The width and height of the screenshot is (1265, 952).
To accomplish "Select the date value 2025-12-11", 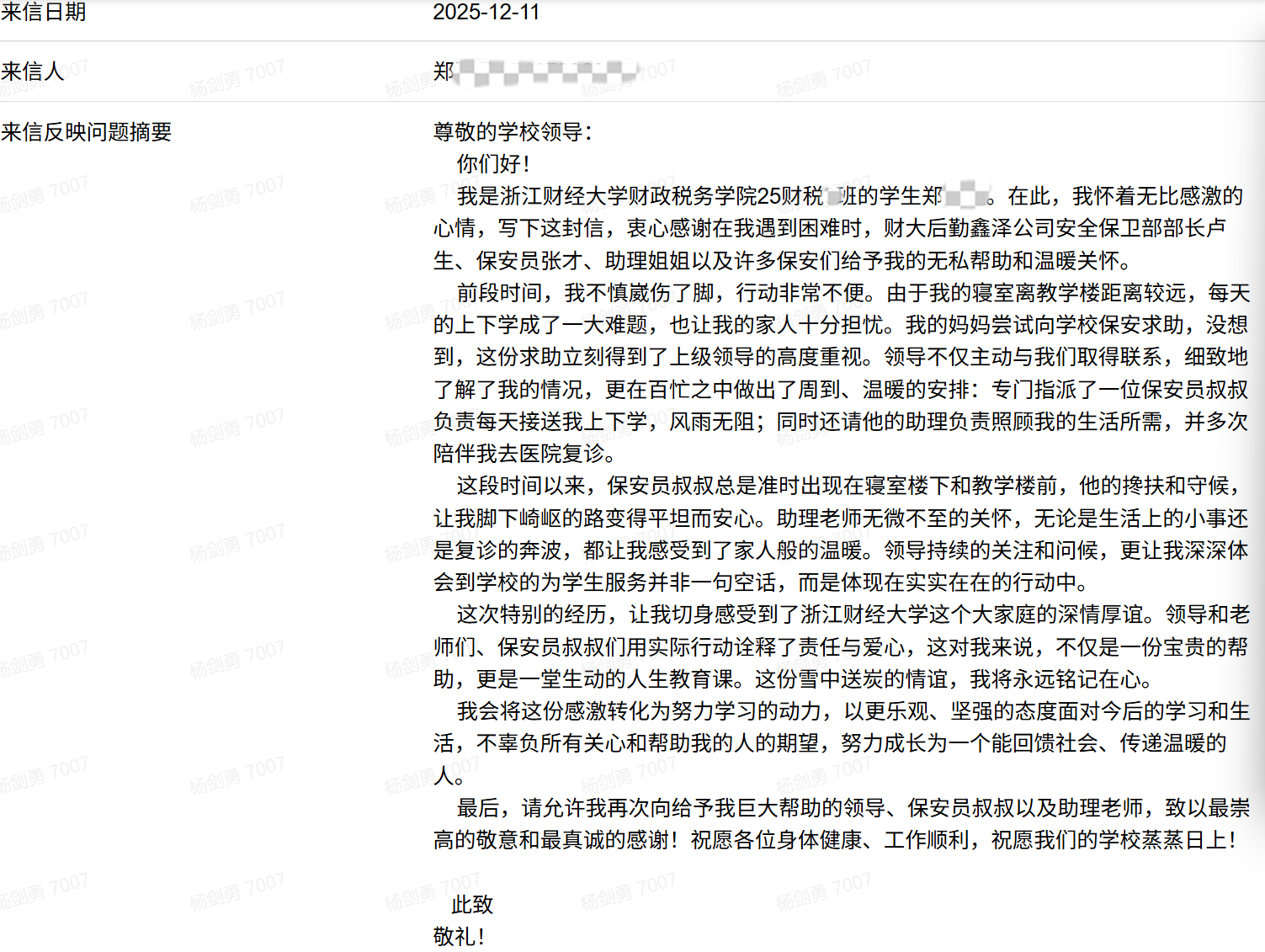I will click(x=486, y=12).
